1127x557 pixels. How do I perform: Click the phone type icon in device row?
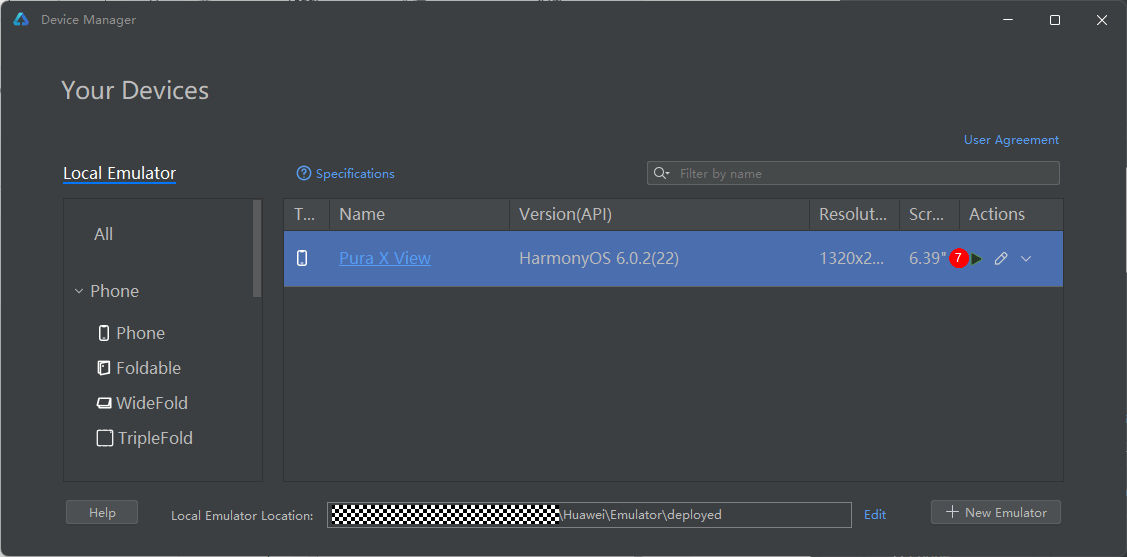pyautogui.click(x=302, y=258)
